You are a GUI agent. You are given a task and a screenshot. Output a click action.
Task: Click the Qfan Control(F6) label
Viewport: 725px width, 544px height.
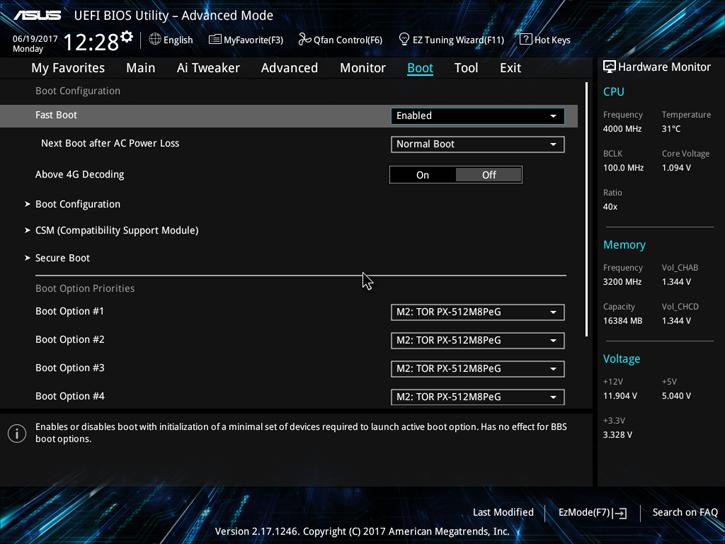348,40
